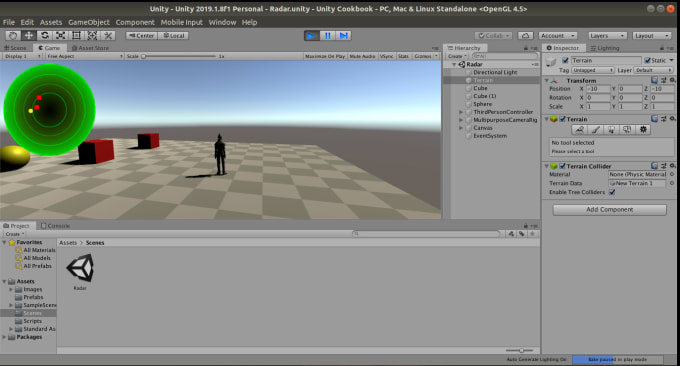Select the Move tool
Viewport: 680px width, 366px height.
pos(29,36)
